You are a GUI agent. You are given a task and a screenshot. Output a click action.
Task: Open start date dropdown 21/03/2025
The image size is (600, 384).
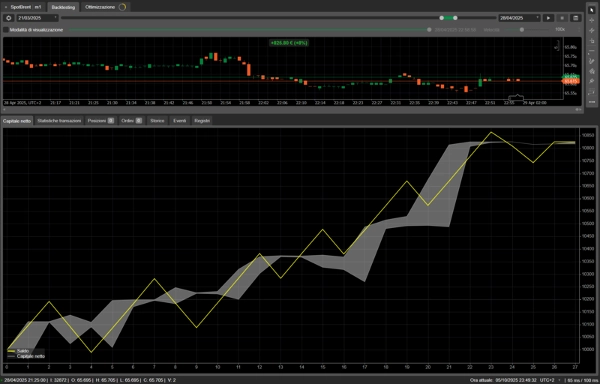[37, 18]
